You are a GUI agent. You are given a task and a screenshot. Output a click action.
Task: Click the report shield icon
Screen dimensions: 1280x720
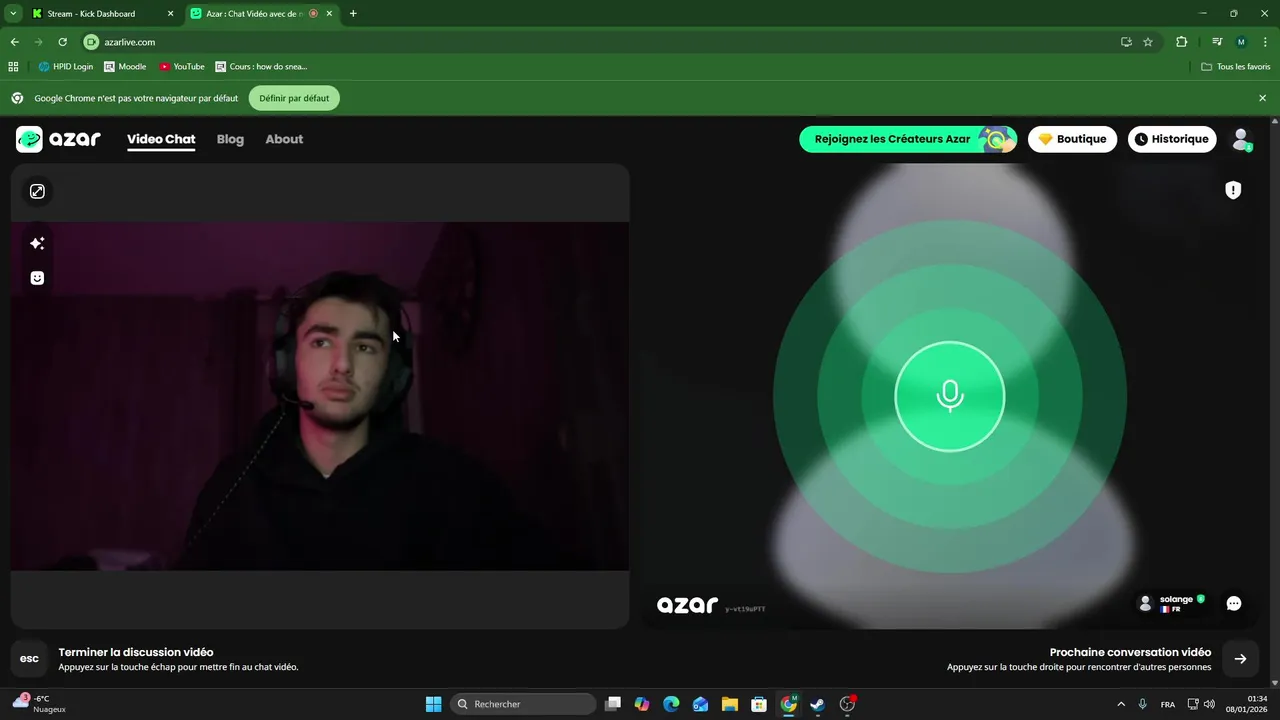[1233, 190]
